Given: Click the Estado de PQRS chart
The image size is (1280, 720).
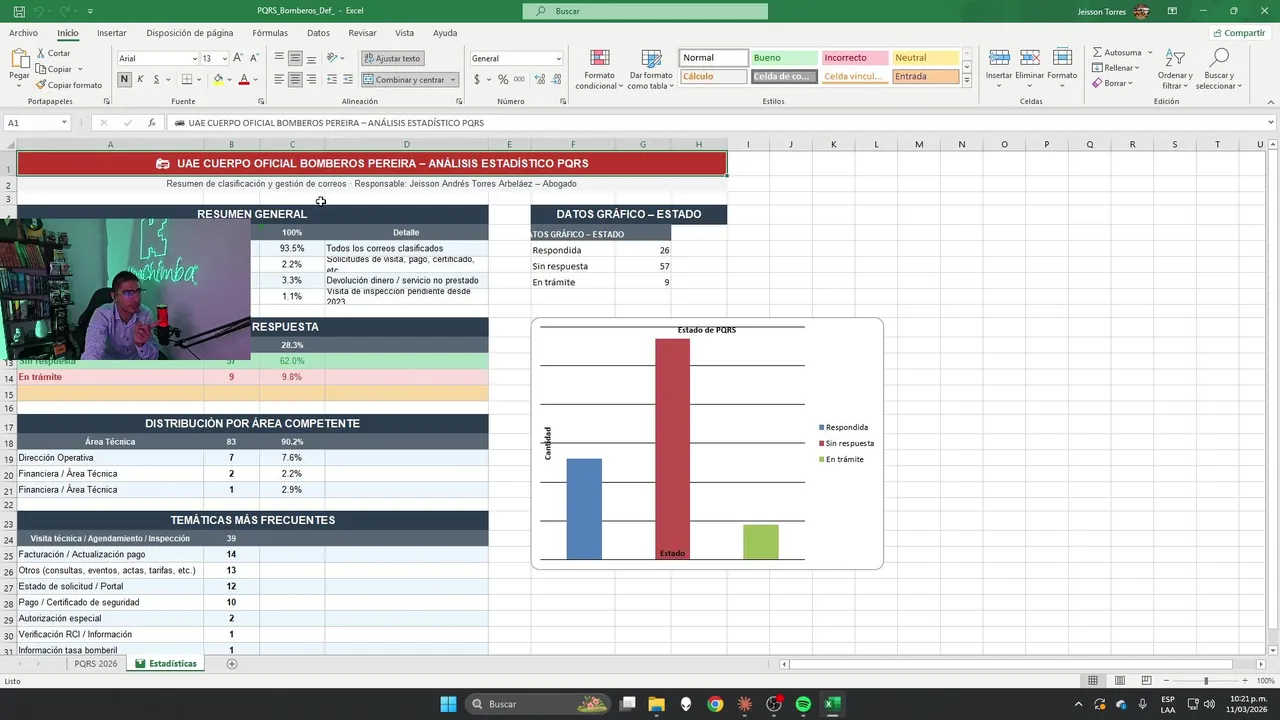Looking at the screenshot, I should click(707, 444).
